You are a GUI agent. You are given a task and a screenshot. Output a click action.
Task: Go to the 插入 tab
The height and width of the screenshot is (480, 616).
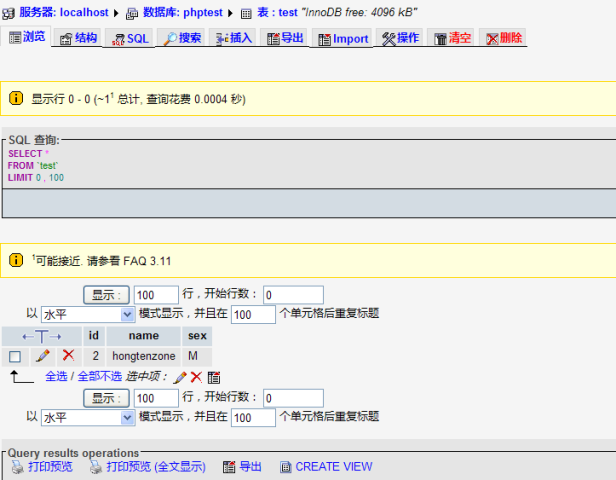coord(232,38)
